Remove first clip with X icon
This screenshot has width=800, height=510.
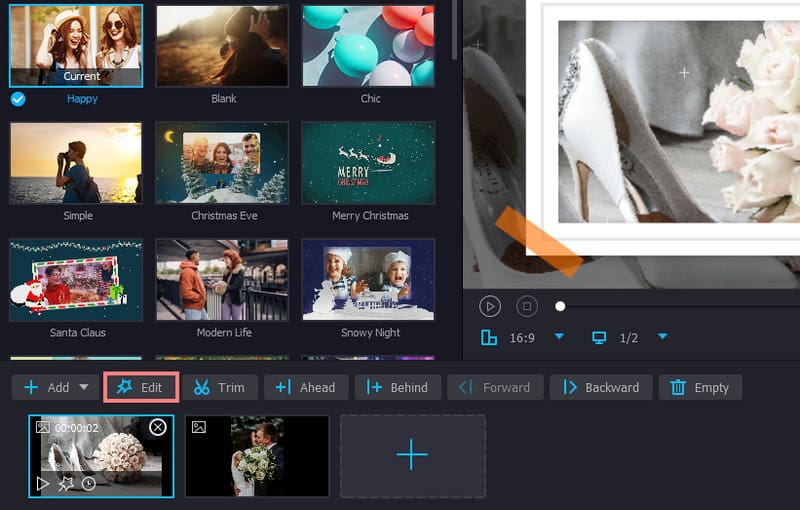(157, 428)
